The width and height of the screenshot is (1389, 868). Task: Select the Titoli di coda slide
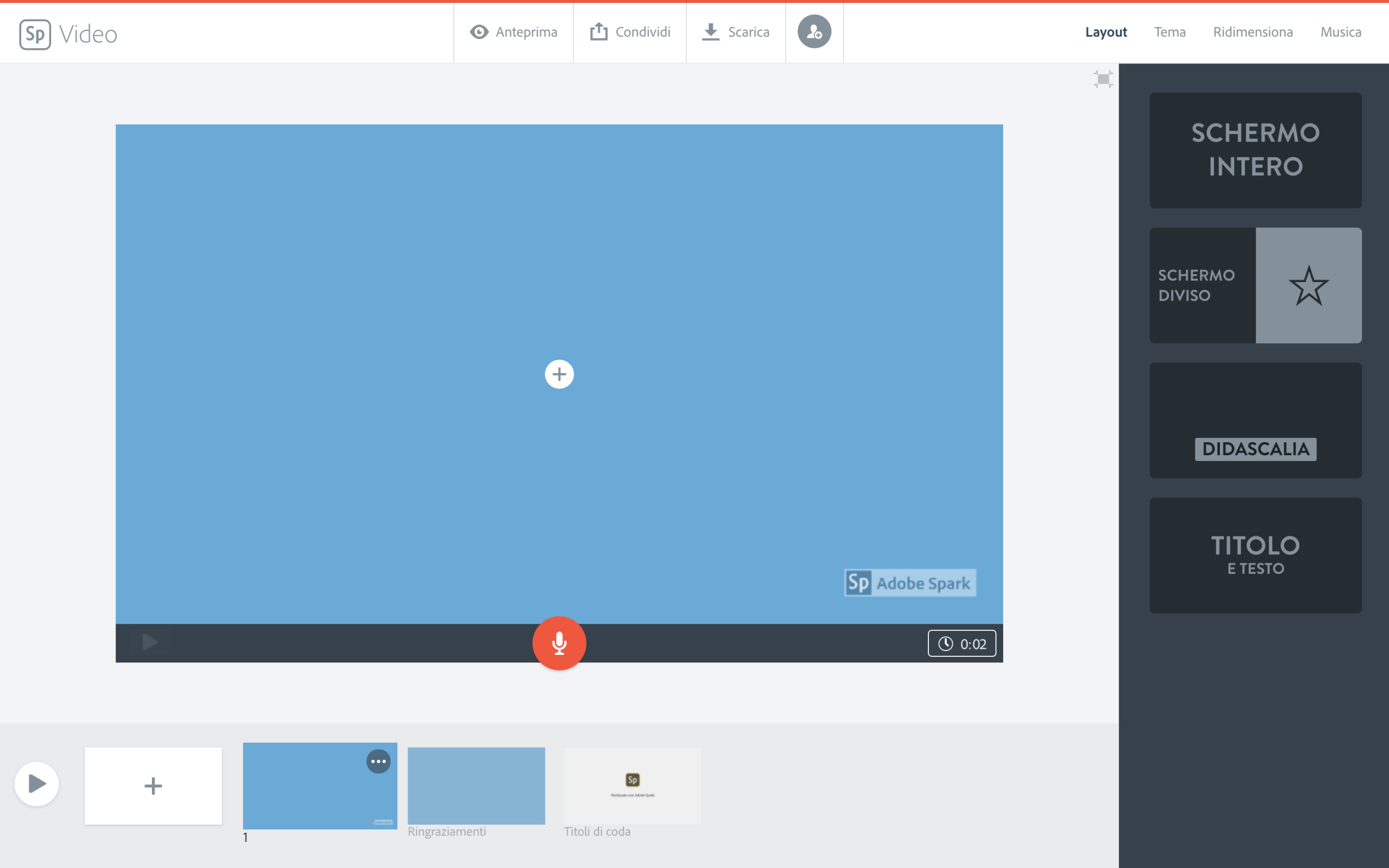632,786
